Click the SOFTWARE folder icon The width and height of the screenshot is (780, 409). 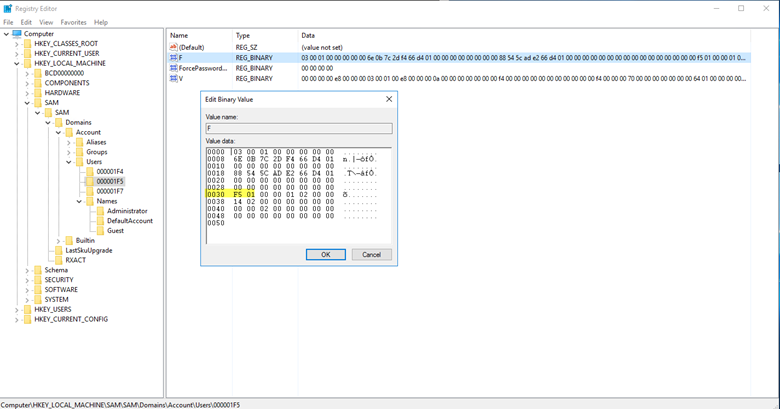click(x=38, y=290)
